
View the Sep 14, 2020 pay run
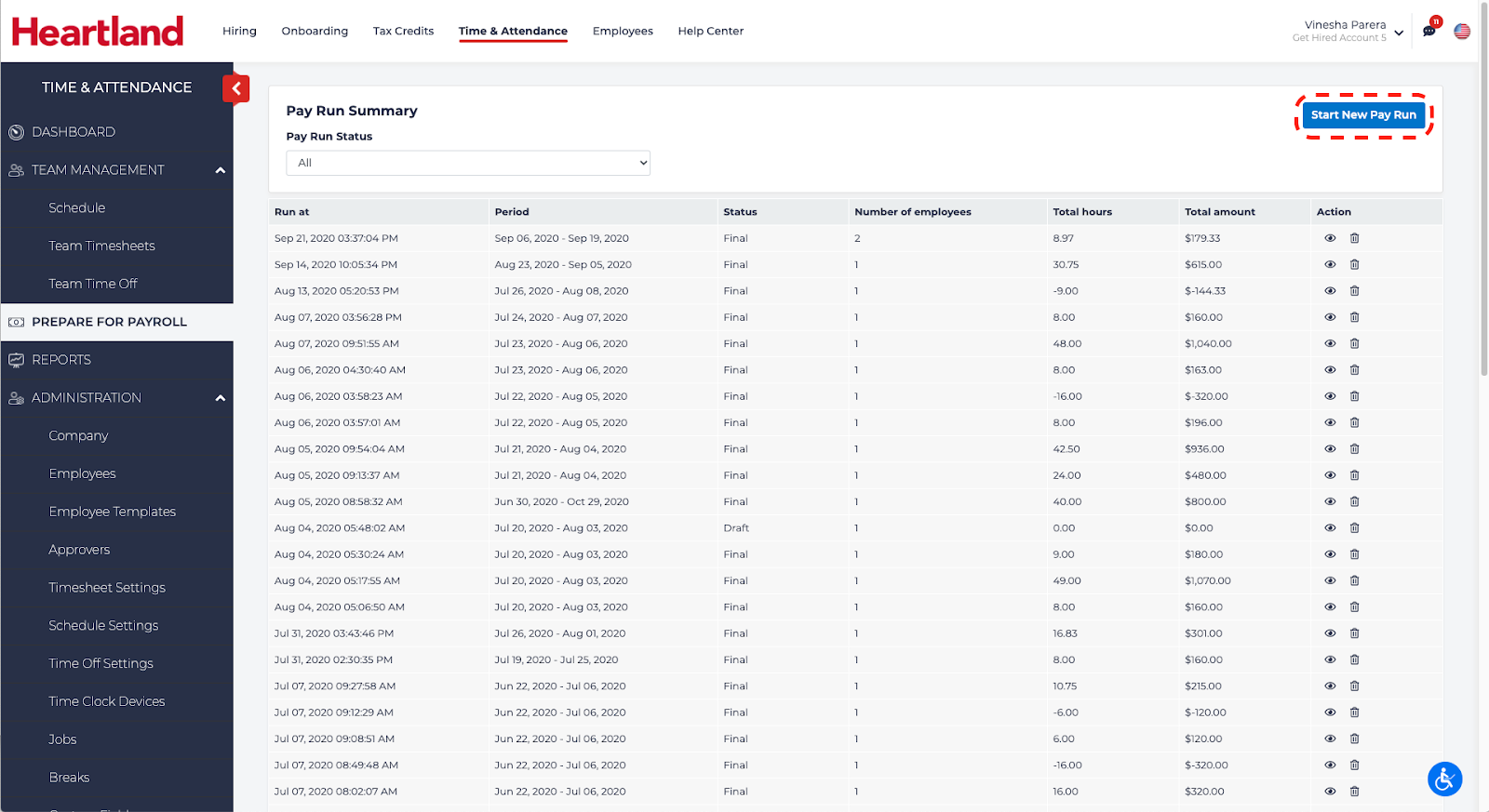[1330, 265]
